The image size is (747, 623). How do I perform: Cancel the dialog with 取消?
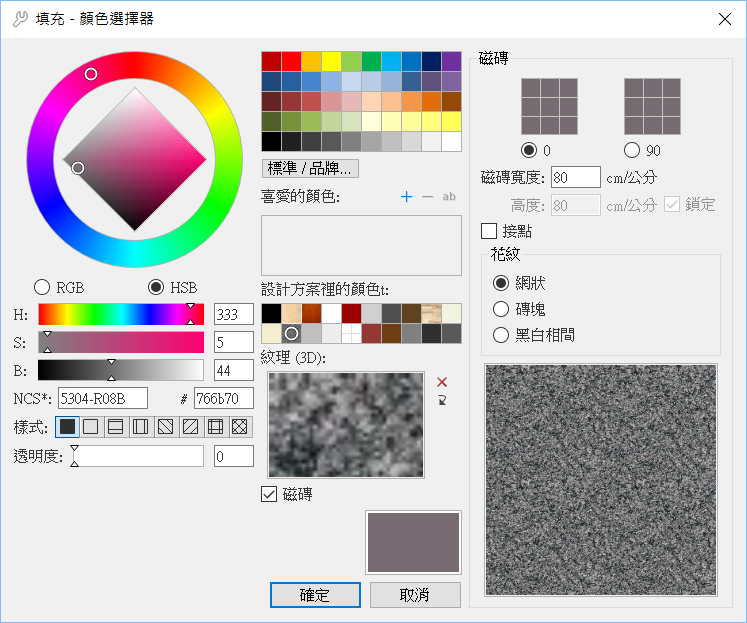(x=414, y=595)
